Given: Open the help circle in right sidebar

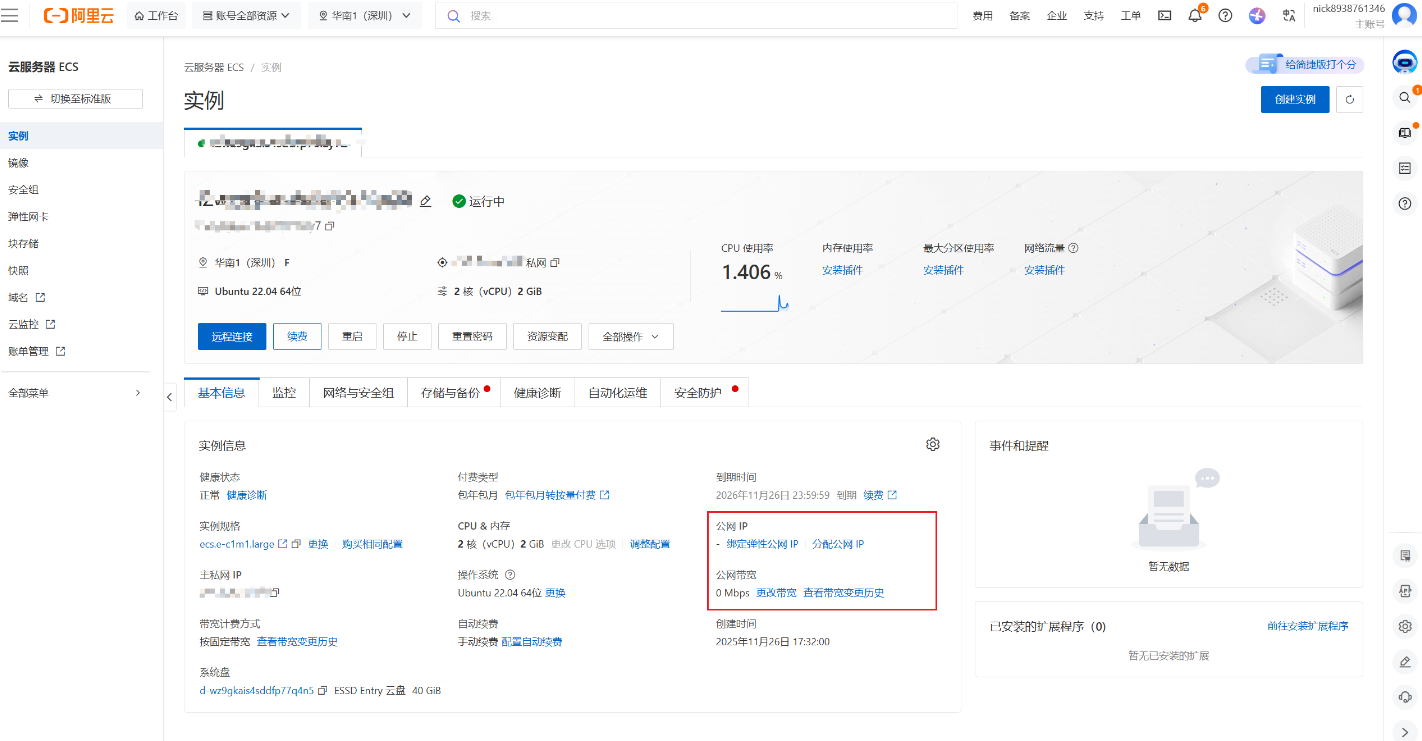Looking at the screenshot, I should [x=1404, y=203].
